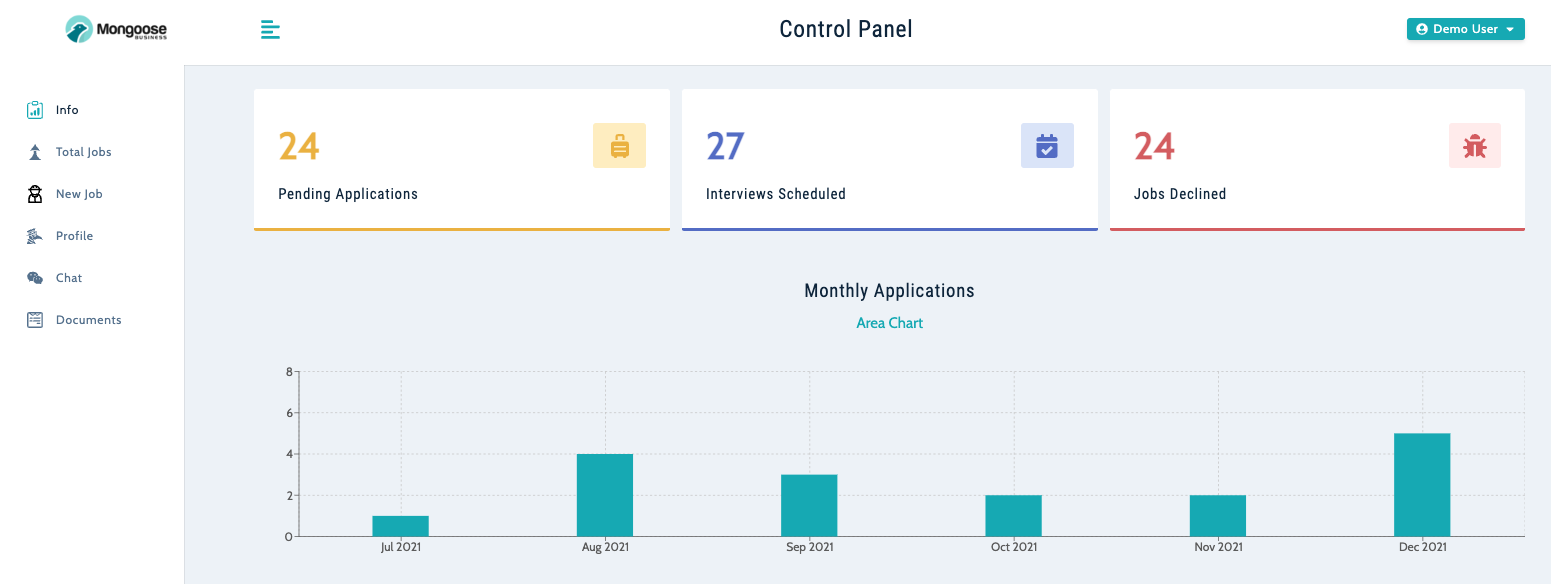
Task: Switch chart type via Area Chart link
Action: pyautogui.click(x=889, y=323)
